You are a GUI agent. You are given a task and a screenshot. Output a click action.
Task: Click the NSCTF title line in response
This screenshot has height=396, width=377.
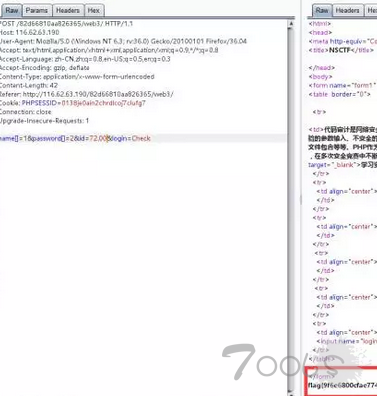(x=341, y=50)
